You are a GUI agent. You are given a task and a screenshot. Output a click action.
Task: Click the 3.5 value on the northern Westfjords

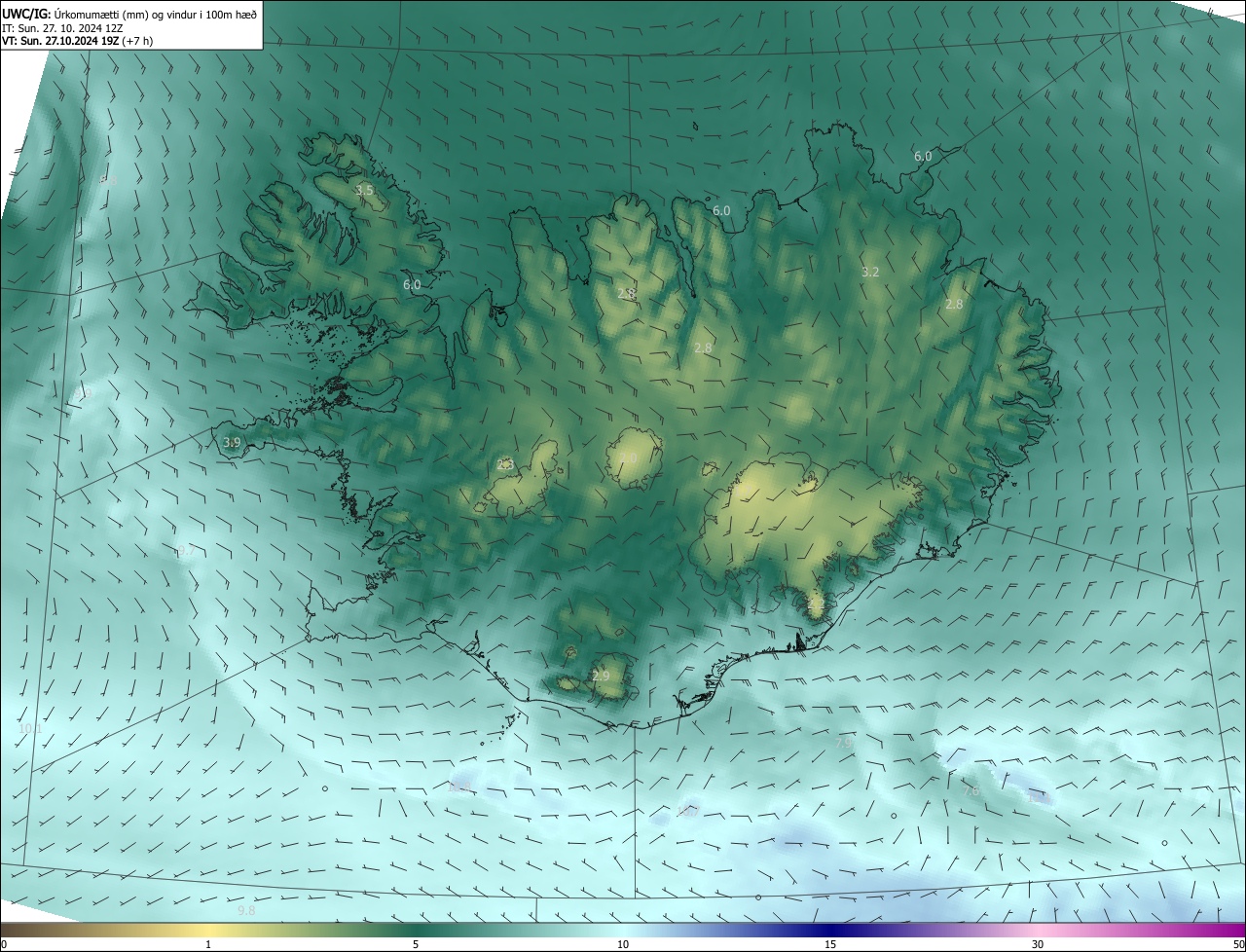coord(364,191)
